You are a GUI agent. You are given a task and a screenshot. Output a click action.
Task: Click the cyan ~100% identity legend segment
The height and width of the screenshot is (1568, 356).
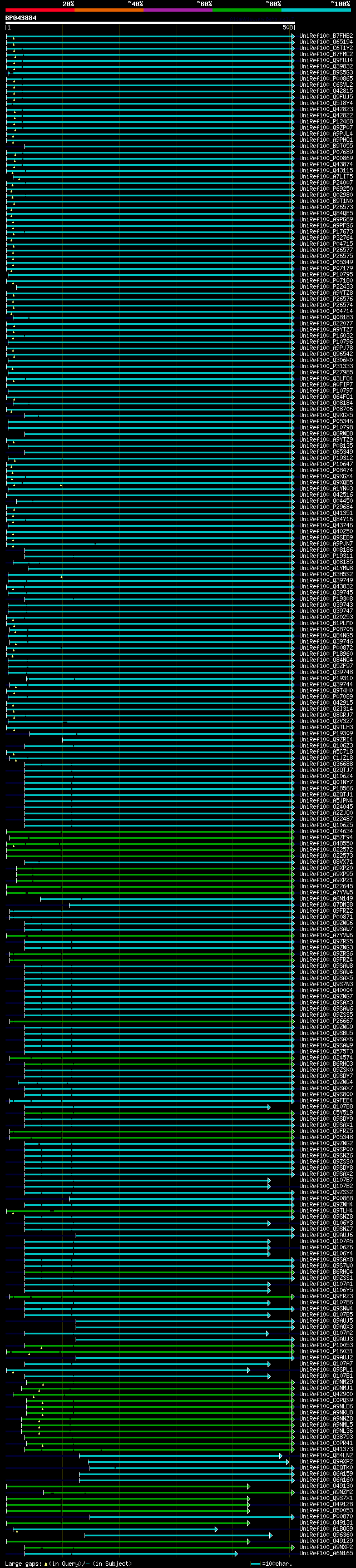pos(316,10)
